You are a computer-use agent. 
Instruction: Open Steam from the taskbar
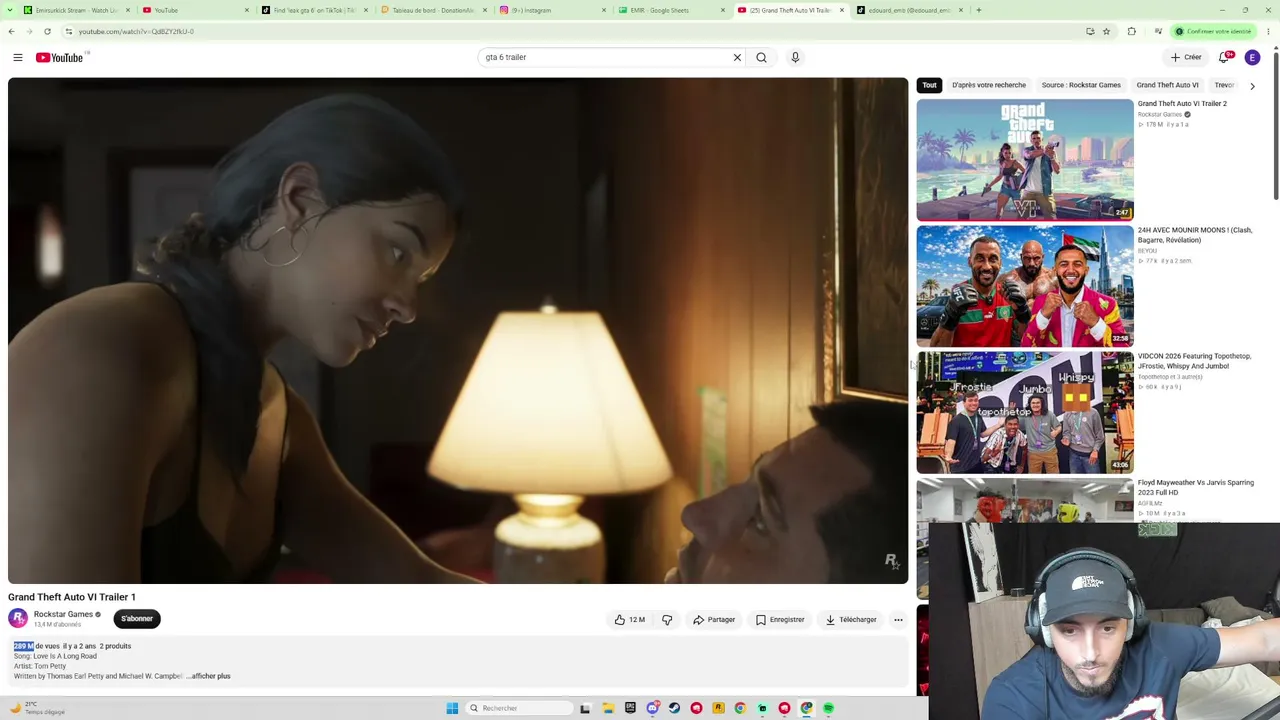(674, 708)
